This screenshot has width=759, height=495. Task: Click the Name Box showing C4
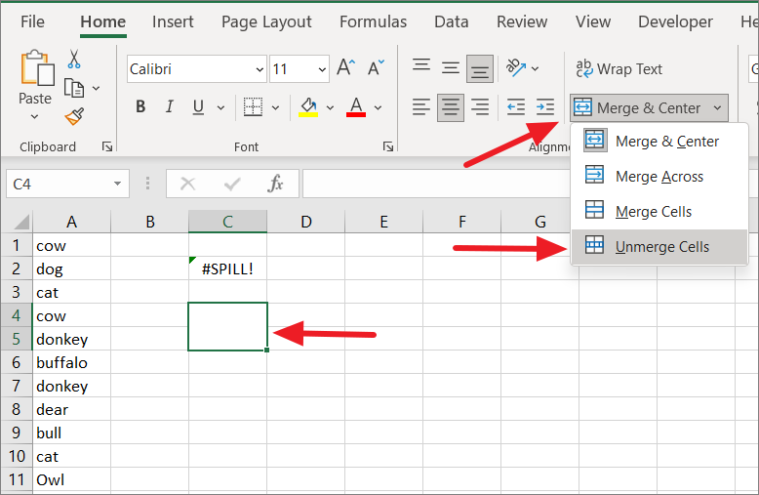68,183
